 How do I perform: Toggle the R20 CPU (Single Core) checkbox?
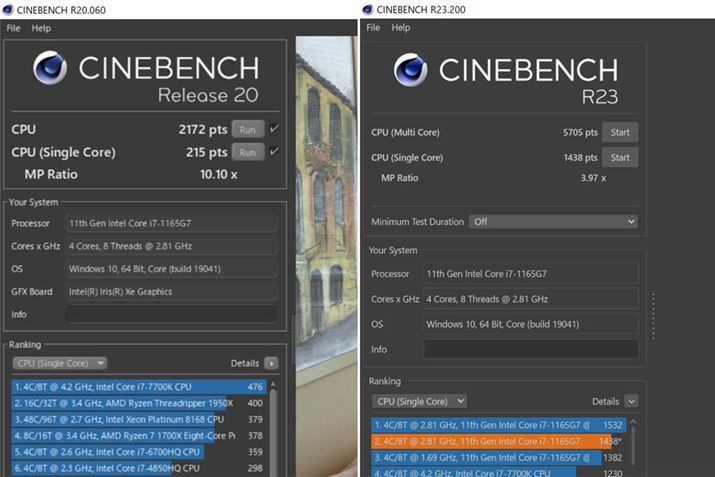tap(274, 151)
